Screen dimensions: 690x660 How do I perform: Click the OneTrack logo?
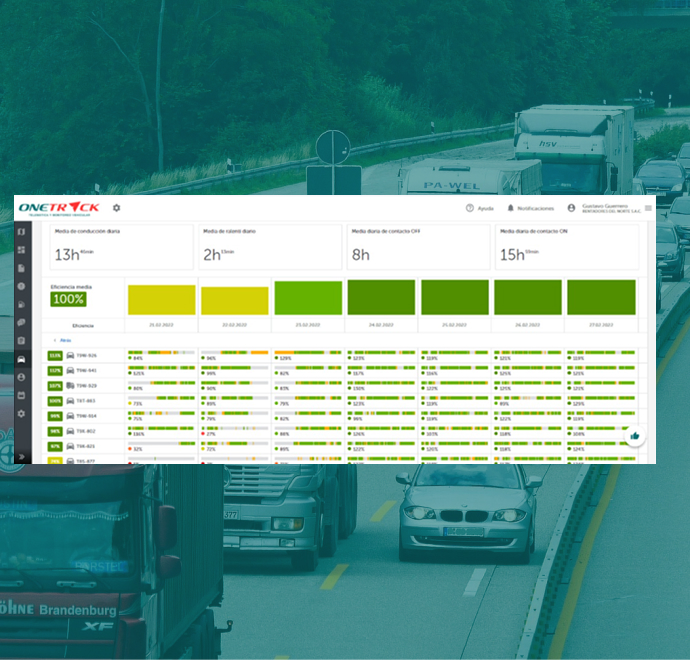point(59,207)
